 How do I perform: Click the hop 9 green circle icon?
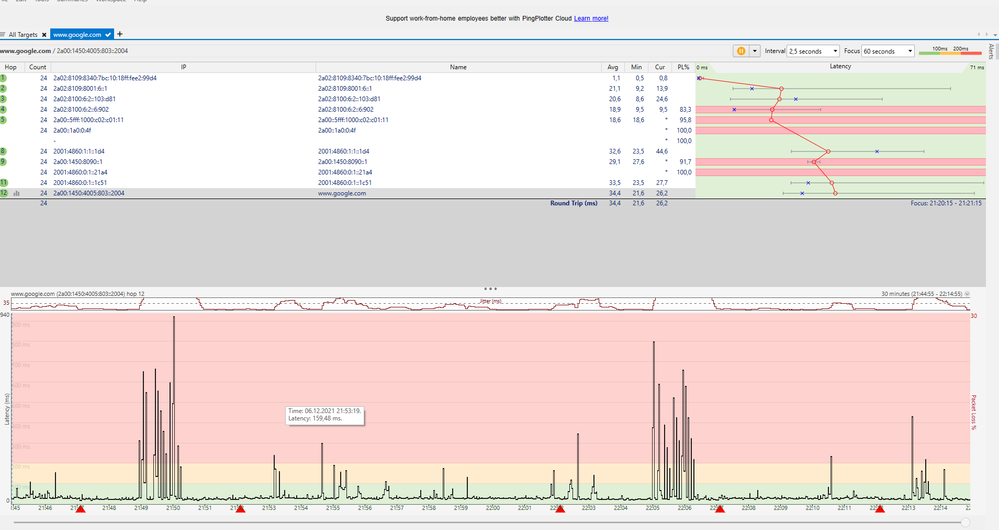[4, 161]
